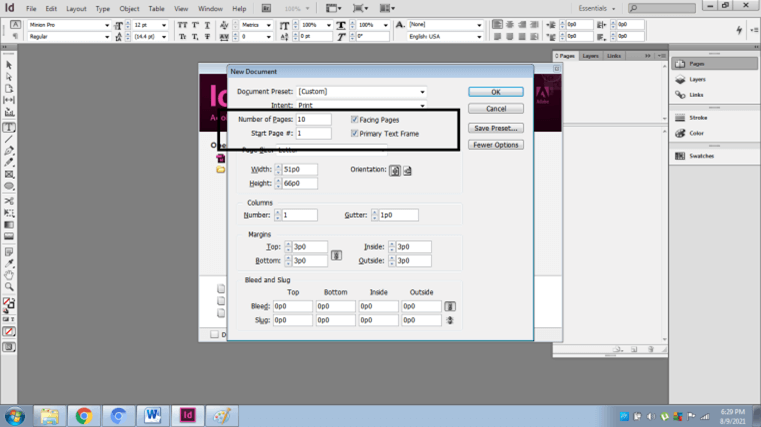The width and height of the screenshot is (761, 427).
Task: Select the Page tool
Action: [x=9, y=88]
